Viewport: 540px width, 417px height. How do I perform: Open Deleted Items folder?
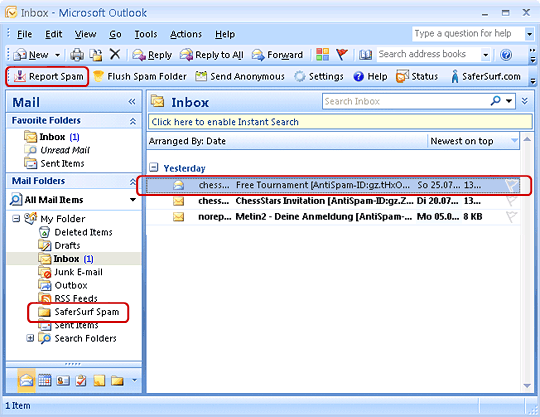(x=75, y=232)
